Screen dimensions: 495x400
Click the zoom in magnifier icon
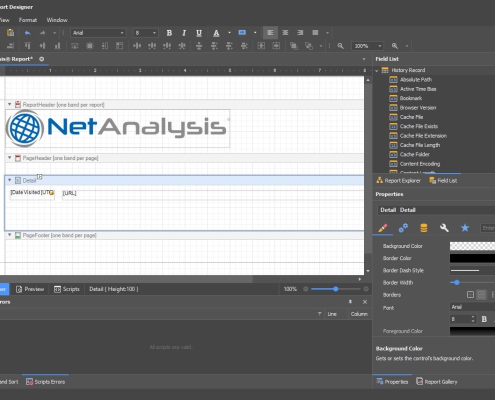click(x=395, y=46)
